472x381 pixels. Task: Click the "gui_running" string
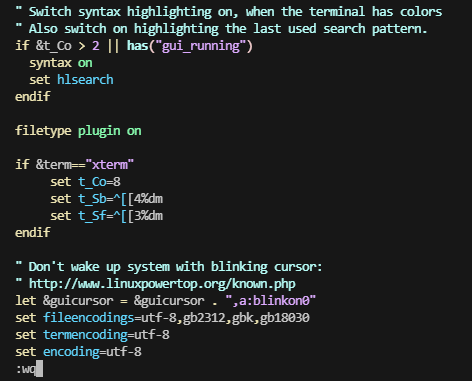(201, 46)
